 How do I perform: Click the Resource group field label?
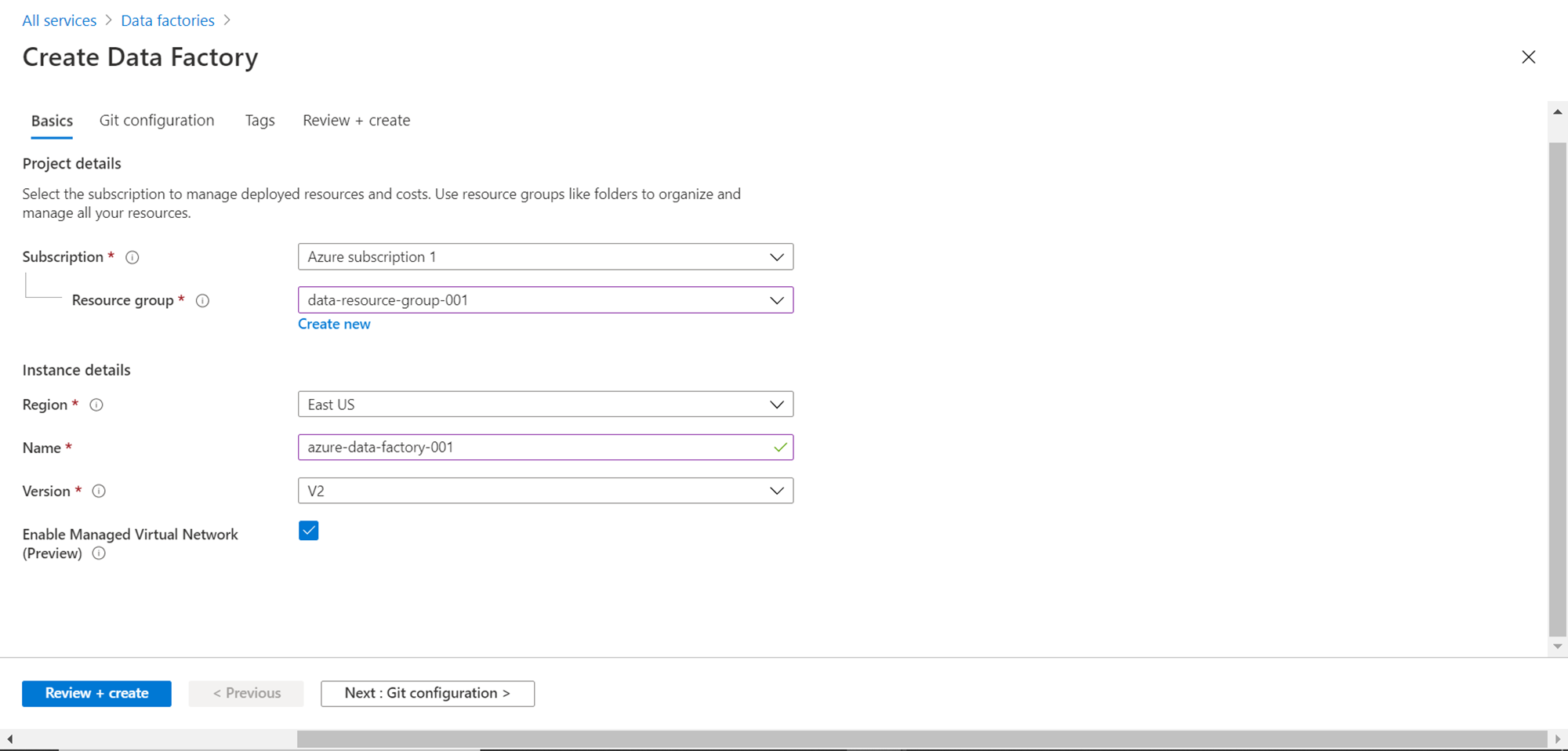click(123, 300)
